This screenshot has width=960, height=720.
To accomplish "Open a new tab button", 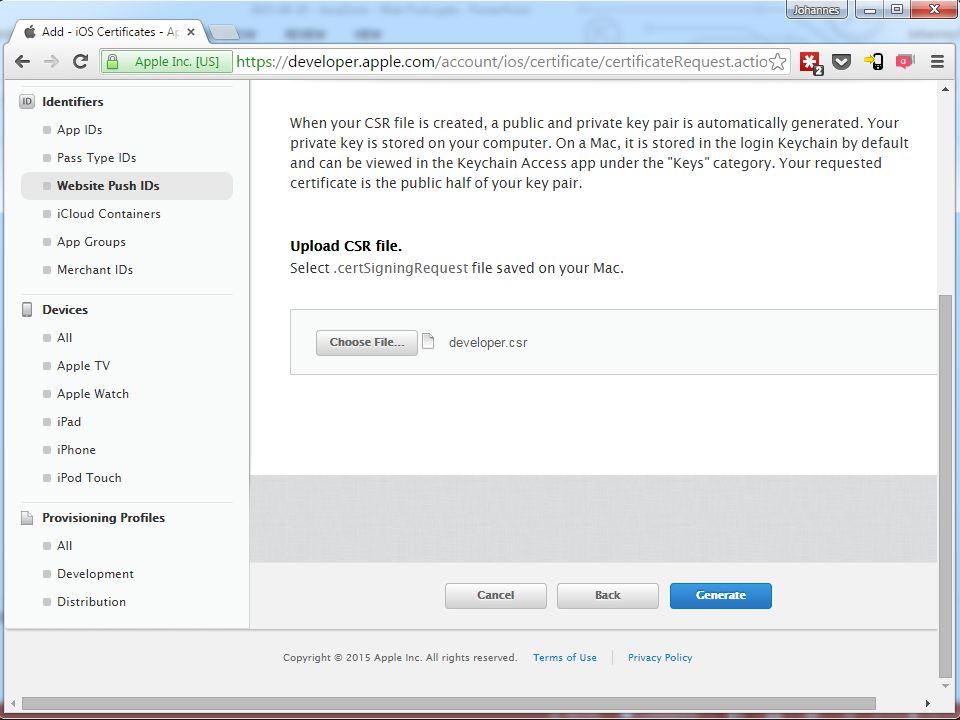I will (x=223, y=32).
